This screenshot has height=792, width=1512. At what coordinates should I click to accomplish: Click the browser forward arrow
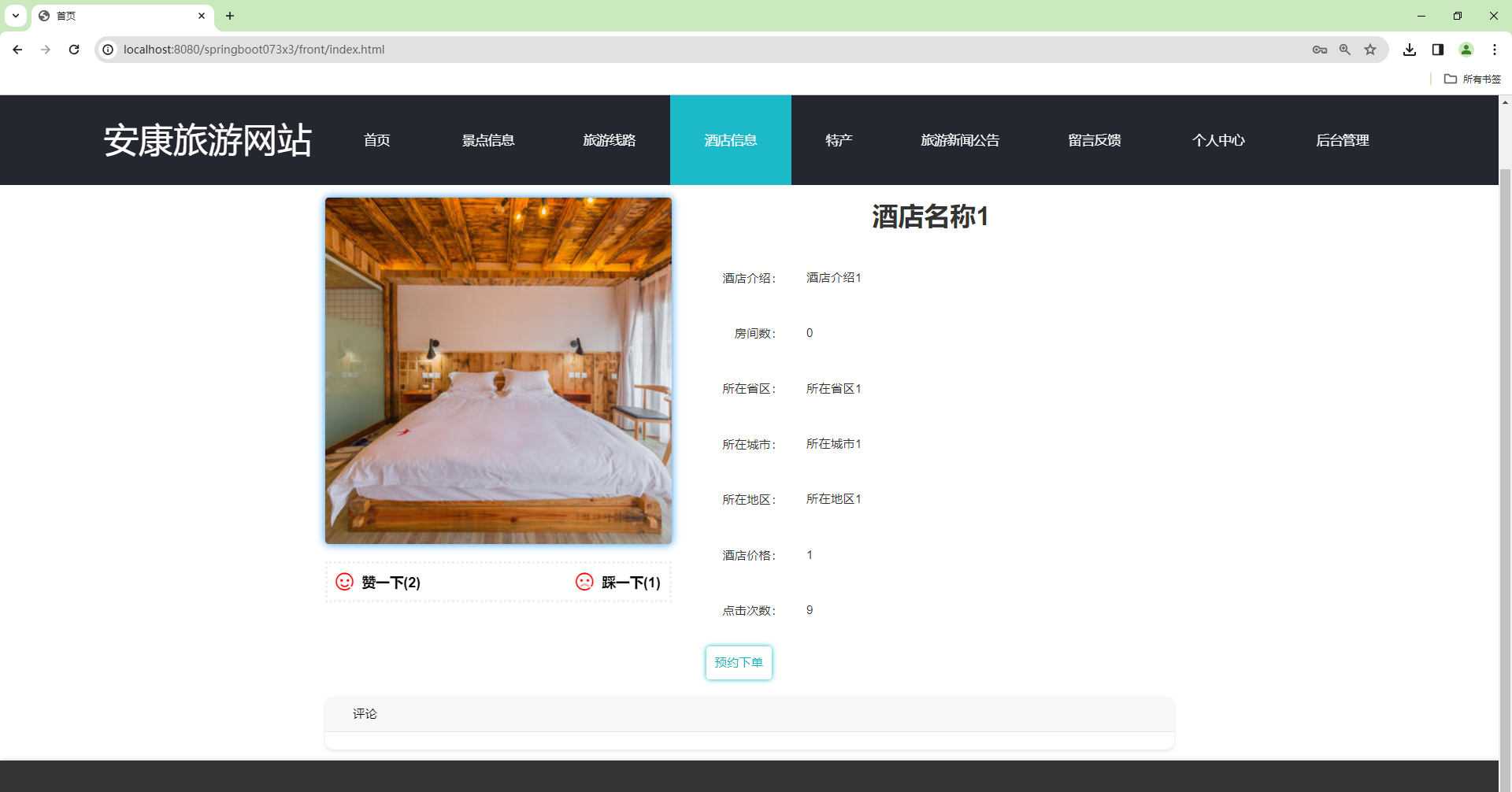point(46,50)
